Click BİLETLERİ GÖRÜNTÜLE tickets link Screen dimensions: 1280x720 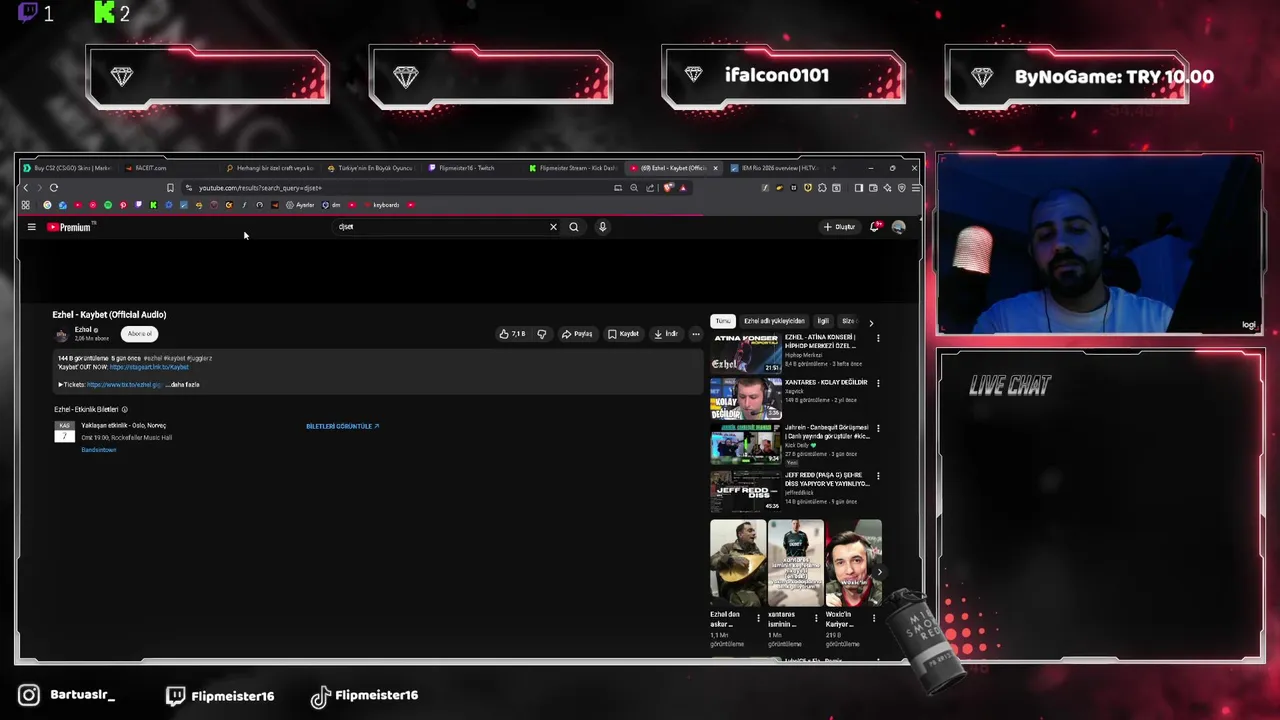(342, 426)
